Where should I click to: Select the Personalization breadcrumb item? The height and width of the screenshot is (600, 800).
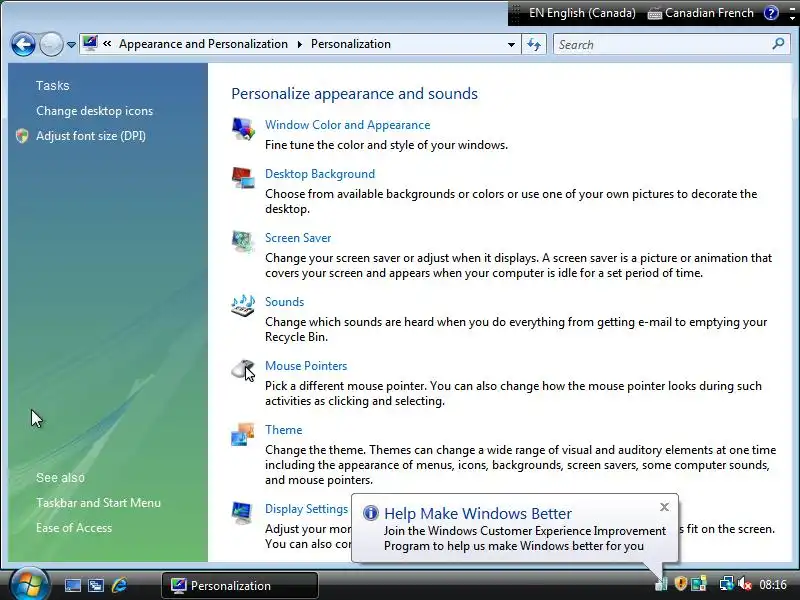(x=351, y=44)
